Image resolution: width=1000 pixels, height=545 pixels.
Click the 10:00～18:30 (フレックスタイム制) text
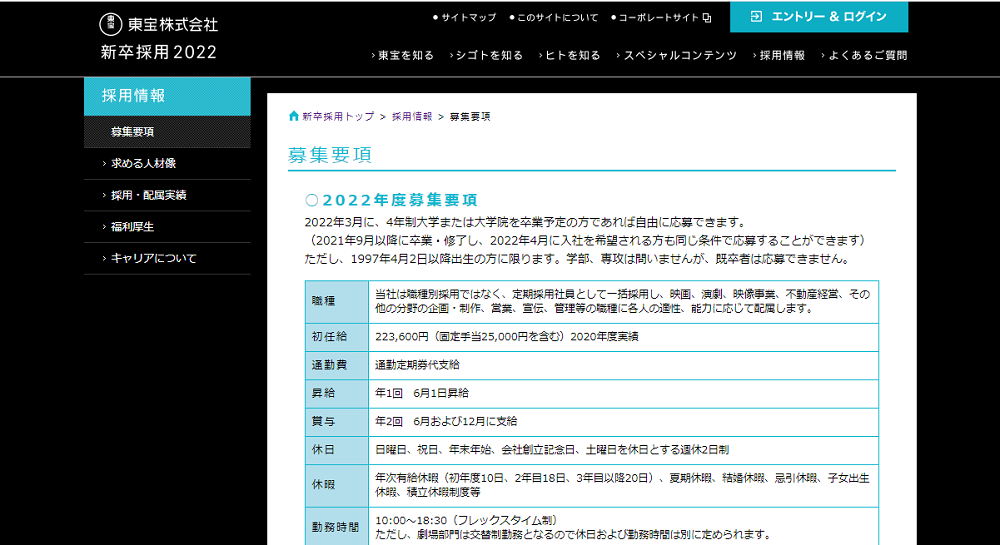pos(467,520)
